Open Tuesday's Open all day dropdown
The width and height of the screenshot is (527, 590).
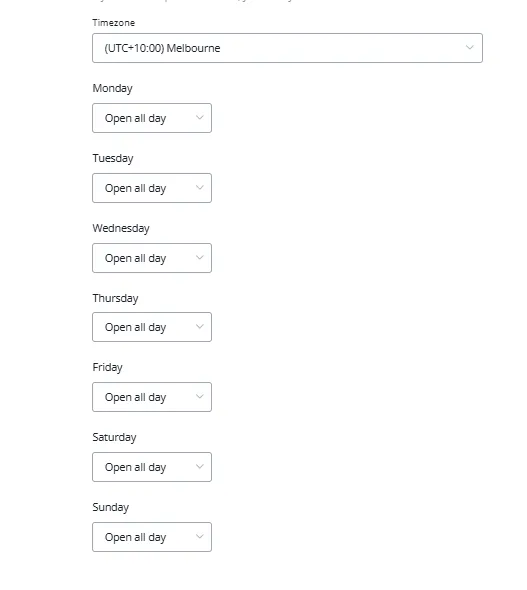[152, 188]
